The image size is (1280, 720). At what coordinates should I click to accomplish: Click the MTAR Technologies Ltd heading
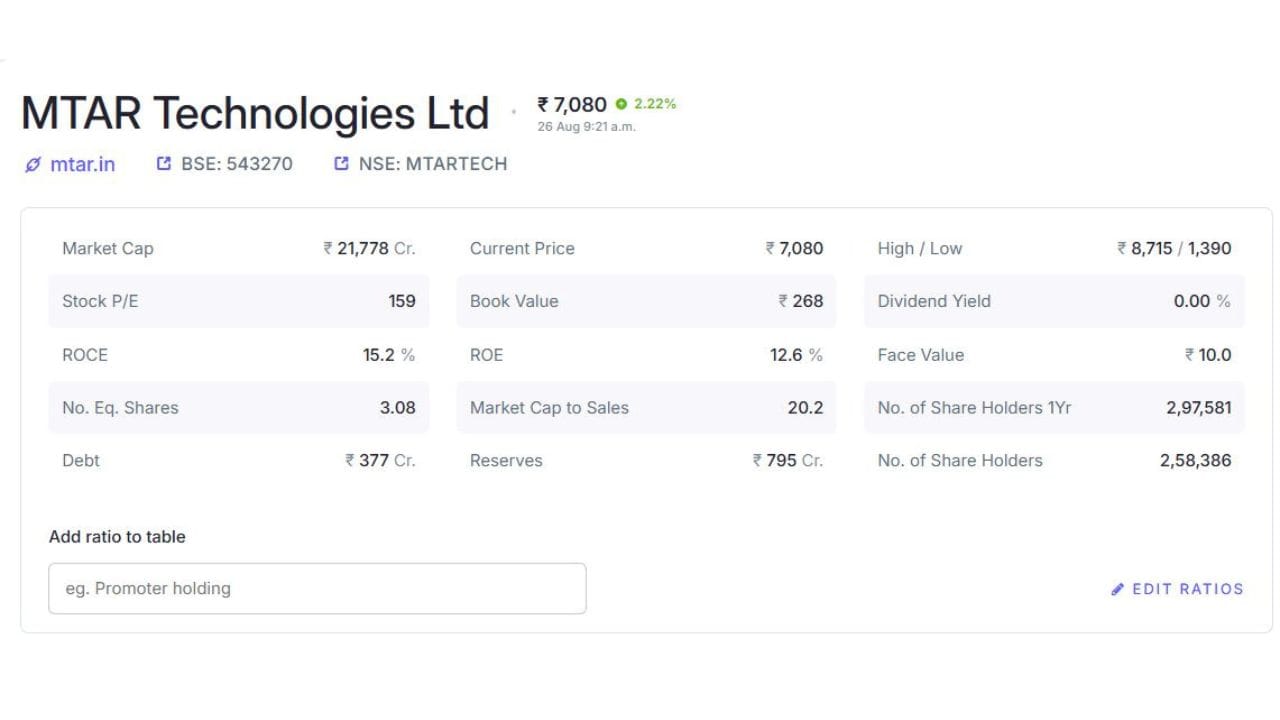click(x=255, y=113)
